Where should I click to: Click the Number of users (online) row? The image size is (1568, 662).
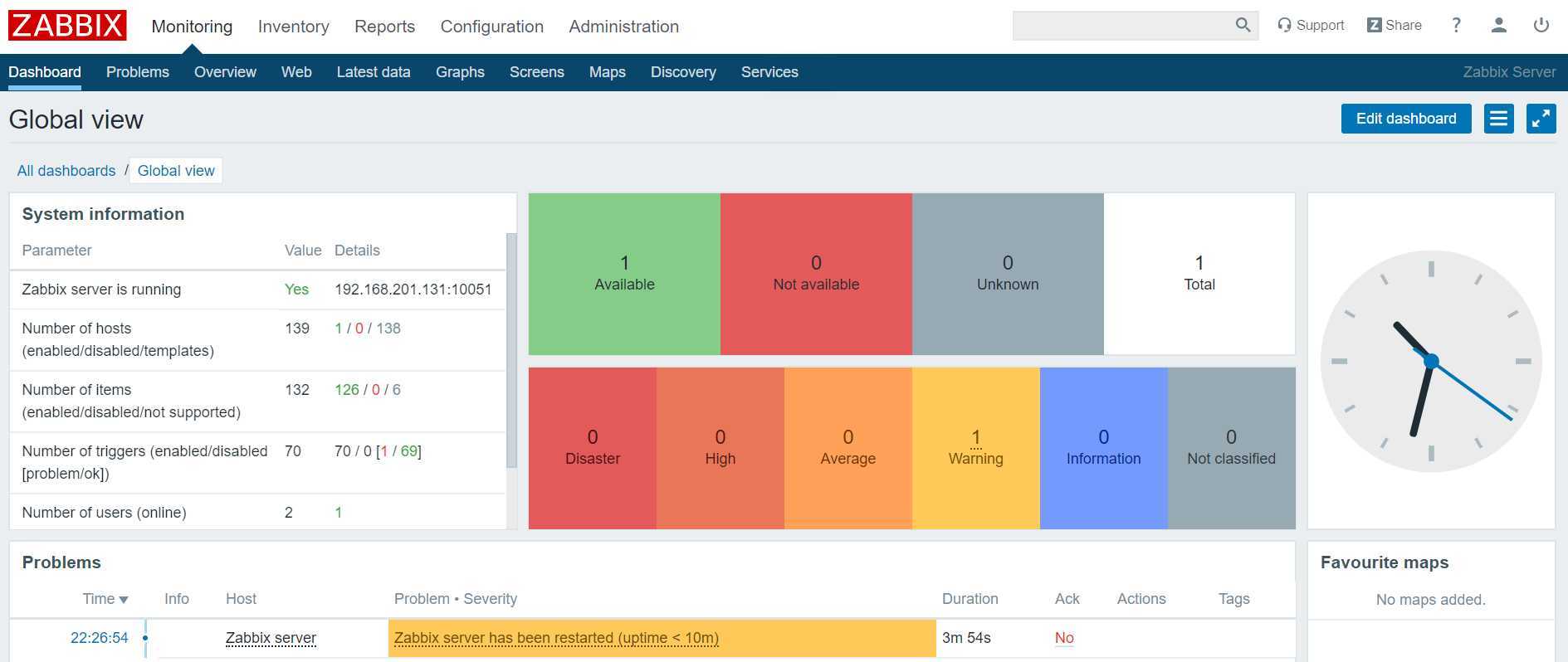(x=257, y=513)
